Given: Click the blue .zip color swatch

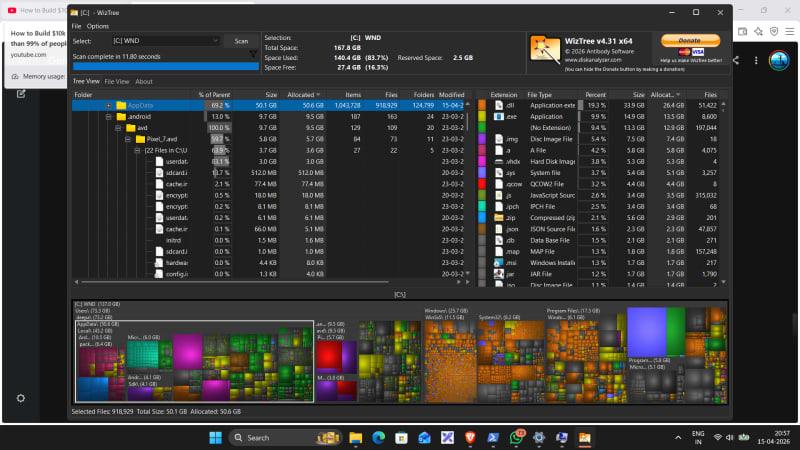Looking at the screenshot, I should tap(482, 218).
